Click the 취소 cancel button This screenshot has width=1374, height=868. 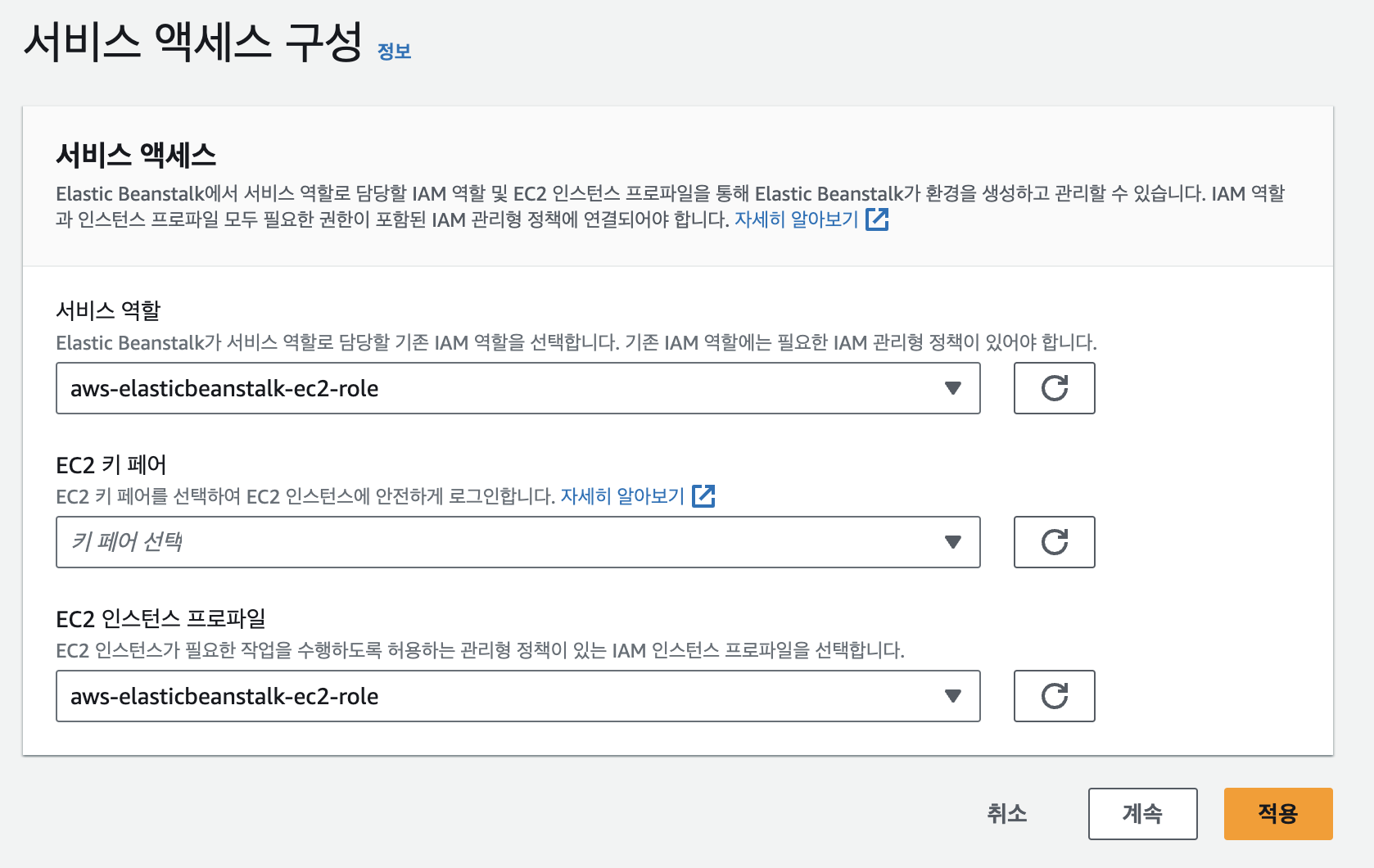click(1006, 813)
